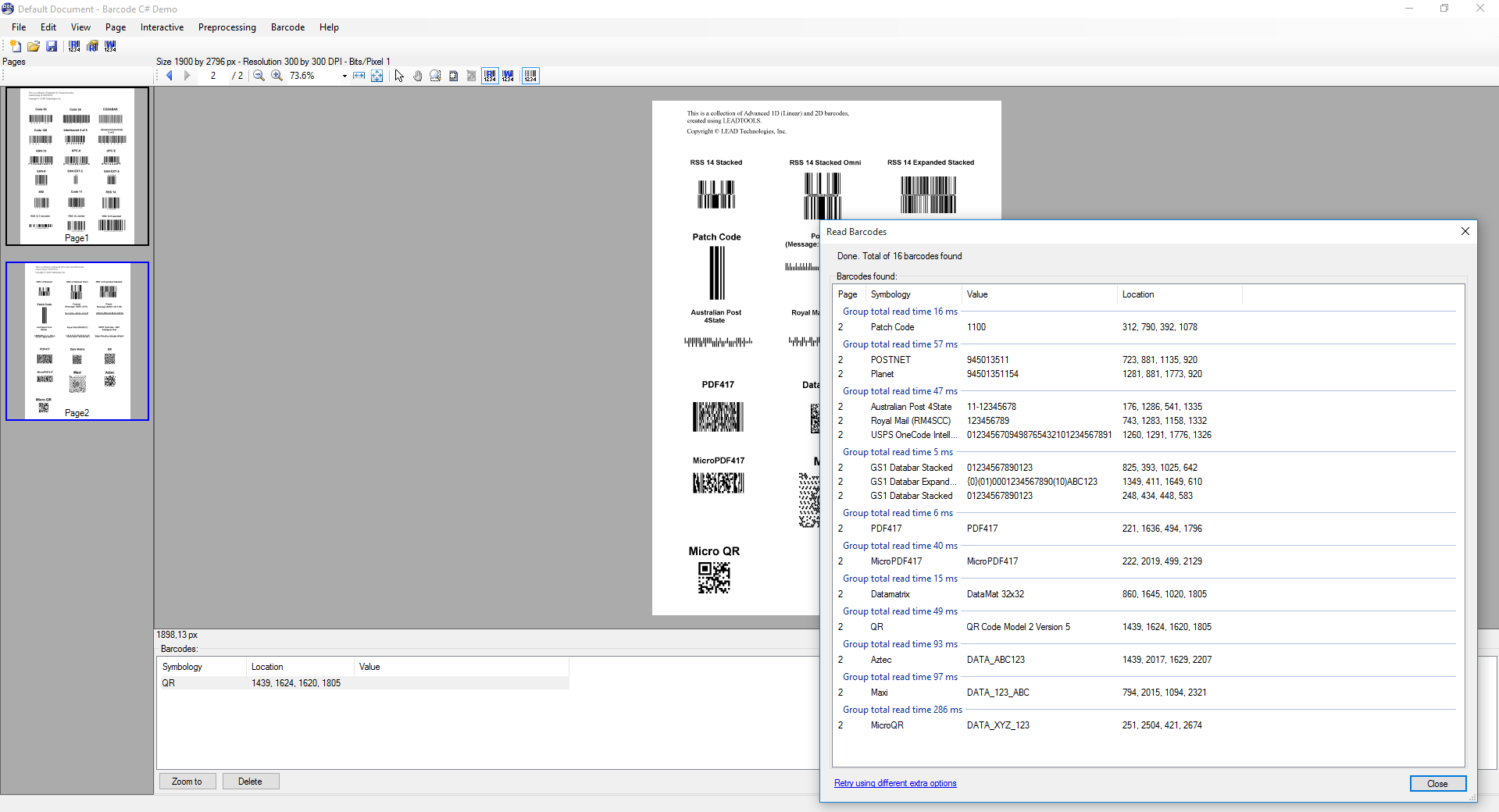Open the Barcode menu

(287, 27)
